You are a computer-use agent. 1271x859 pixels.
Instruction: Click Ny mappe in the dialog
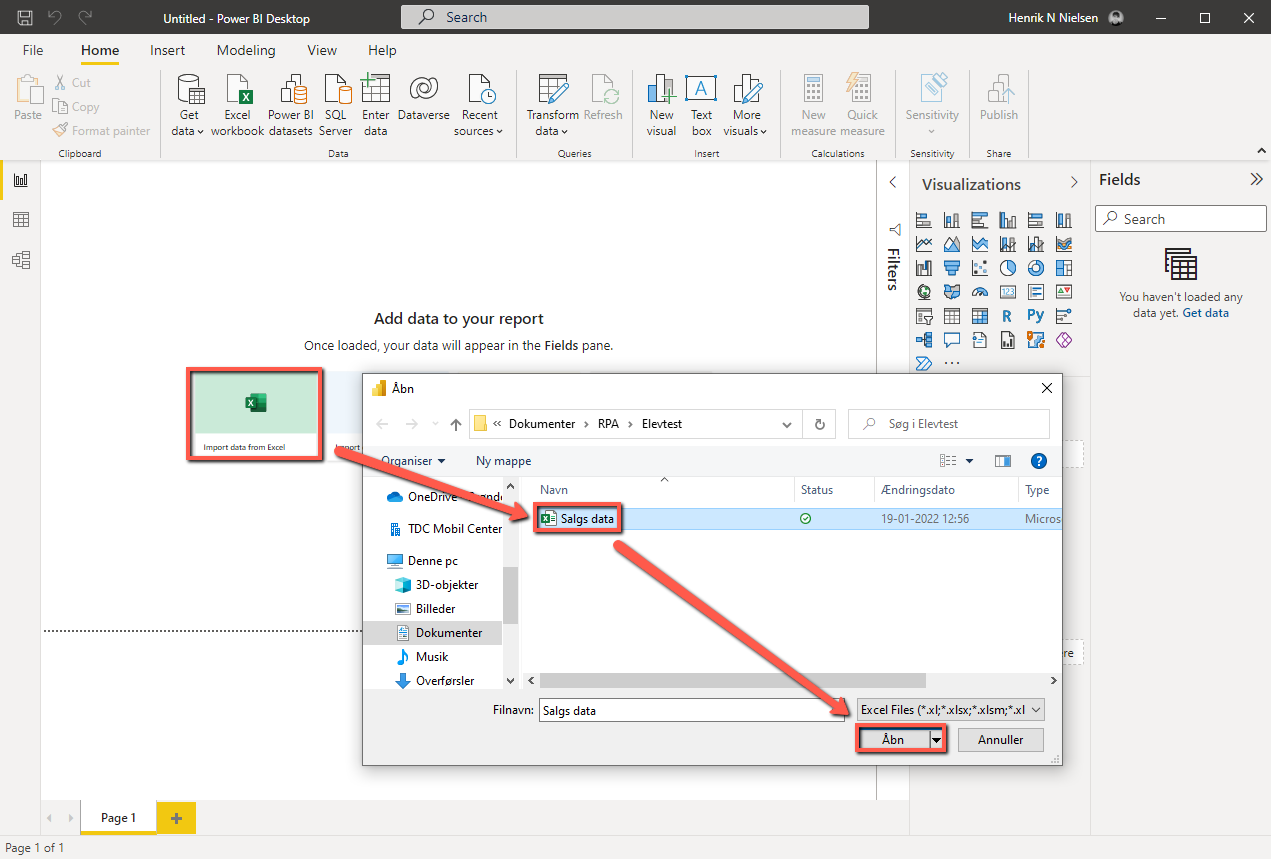pyautogui.click(x=504, y=461)
